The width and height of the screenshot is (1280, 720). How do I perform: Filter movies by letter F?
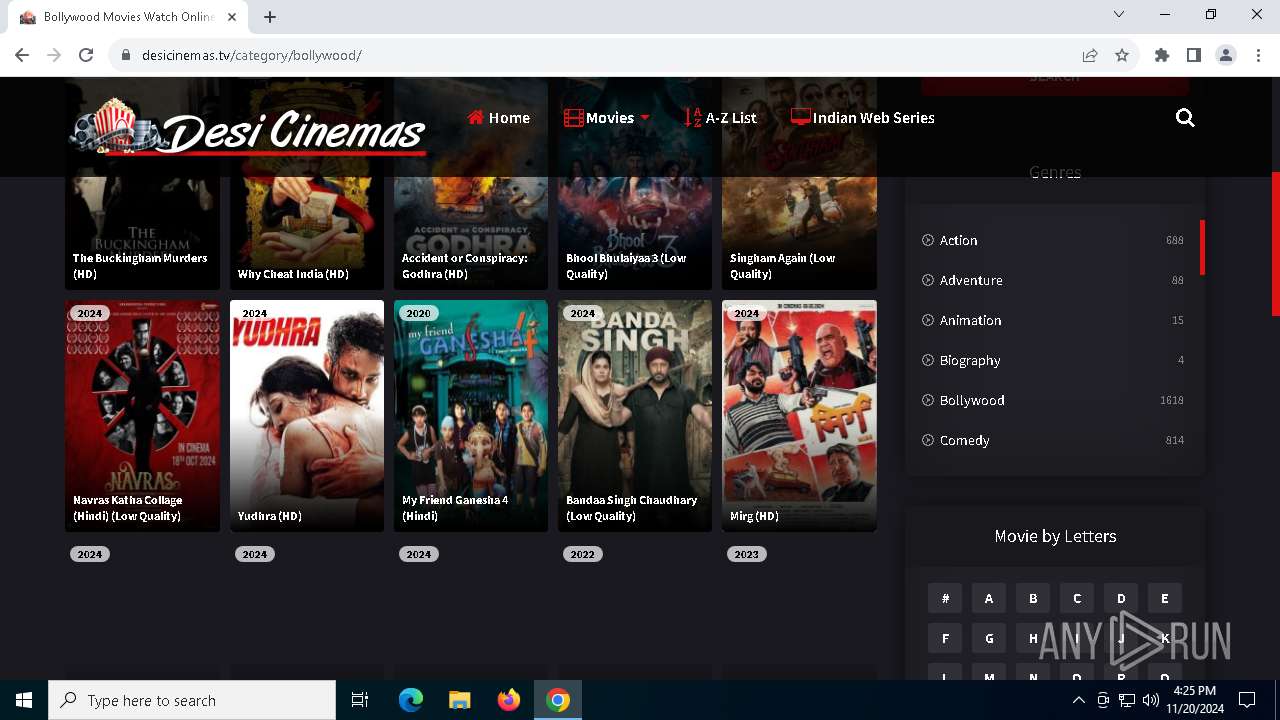945,638
